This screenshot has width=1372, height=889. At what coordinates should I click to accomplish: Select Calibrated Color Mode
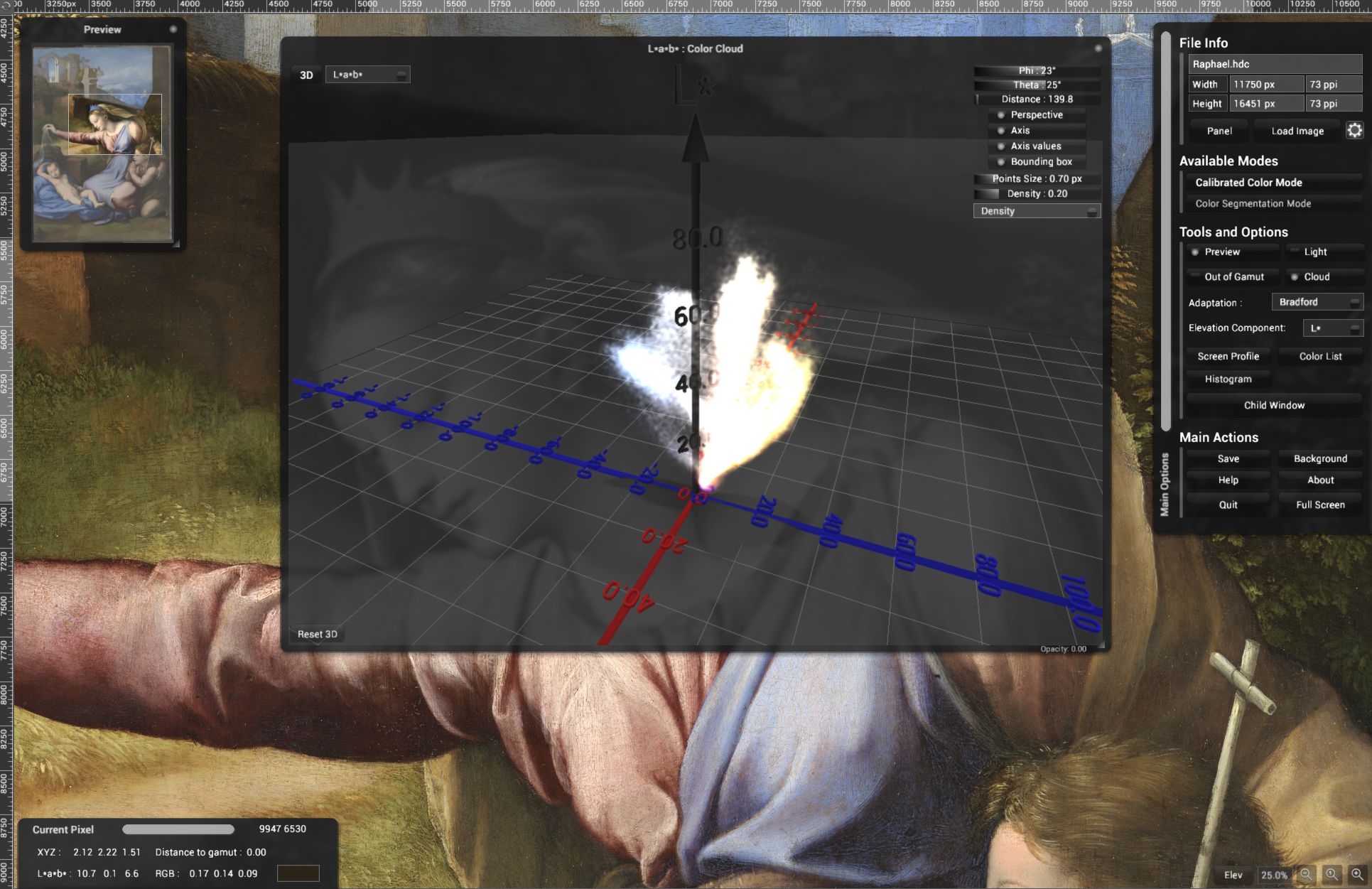click(1248, 183)
